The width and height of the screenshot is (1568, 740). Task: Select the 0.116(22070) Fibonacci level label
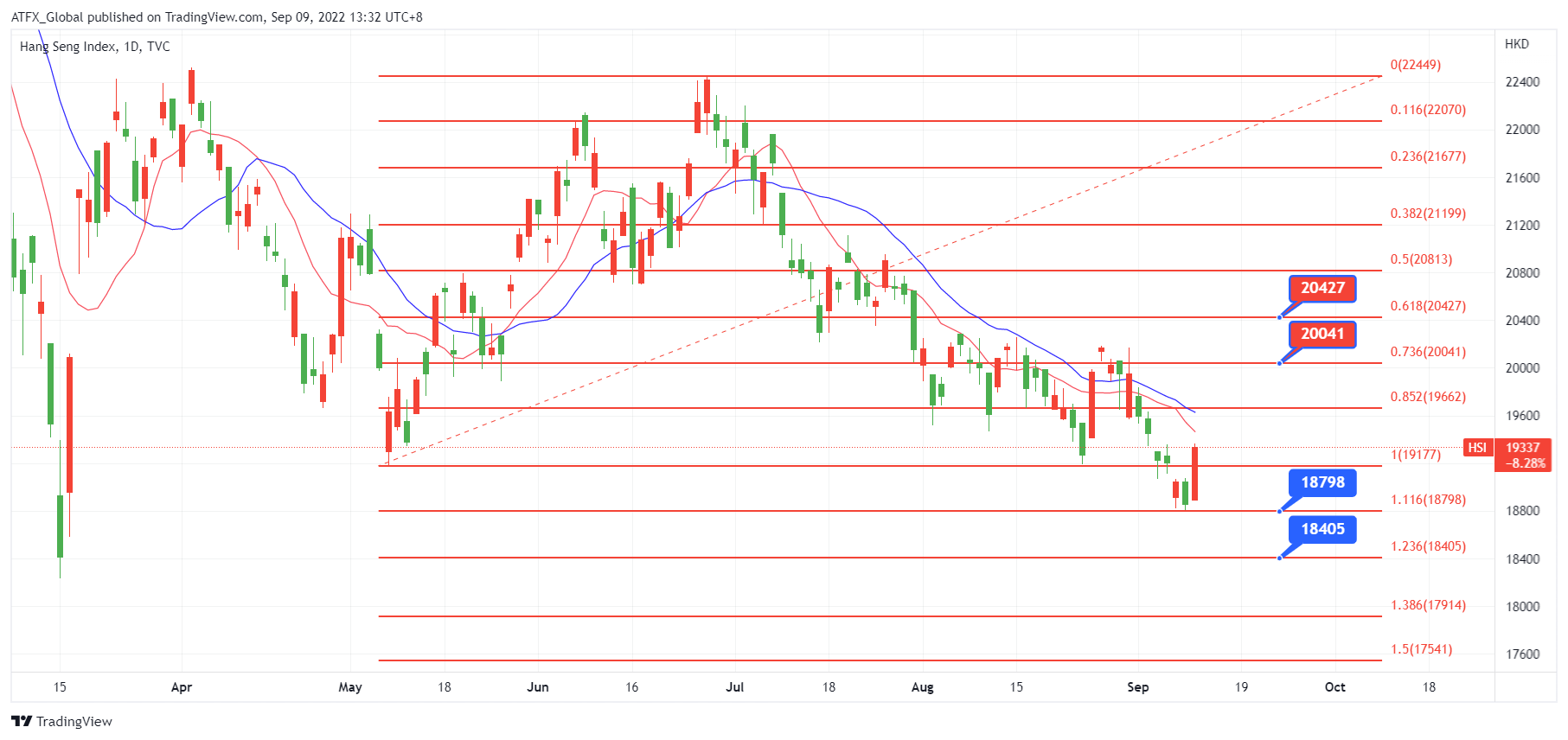click(1428, 110)
